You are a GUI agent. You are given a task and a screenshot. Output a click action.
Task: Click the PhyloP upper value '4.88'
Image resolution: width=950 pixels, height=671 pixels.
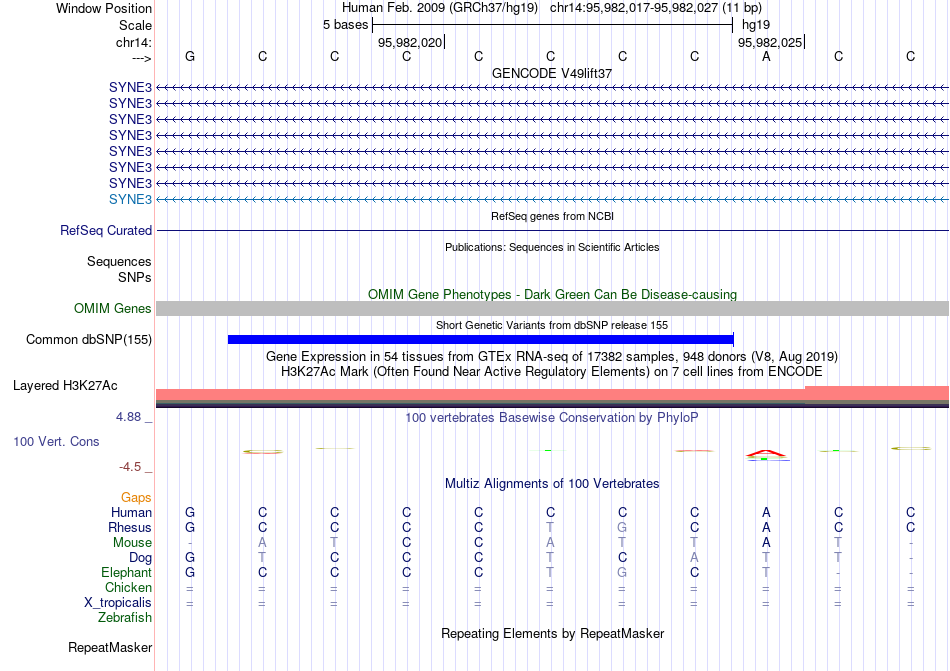click(128, 417)
